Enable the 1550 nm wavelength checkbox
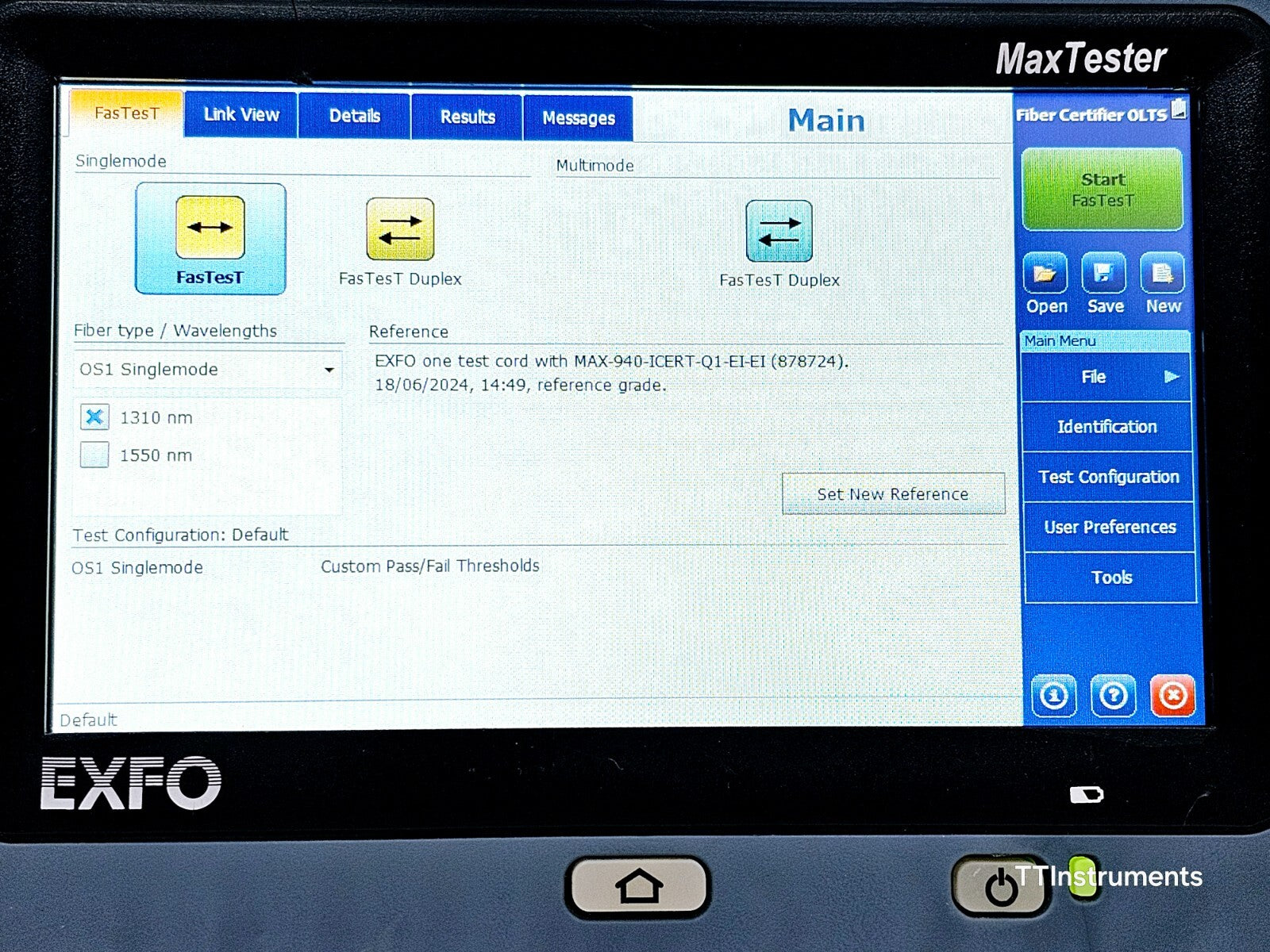This screenshot has width=1270, height=952. [x=94, y=455]
